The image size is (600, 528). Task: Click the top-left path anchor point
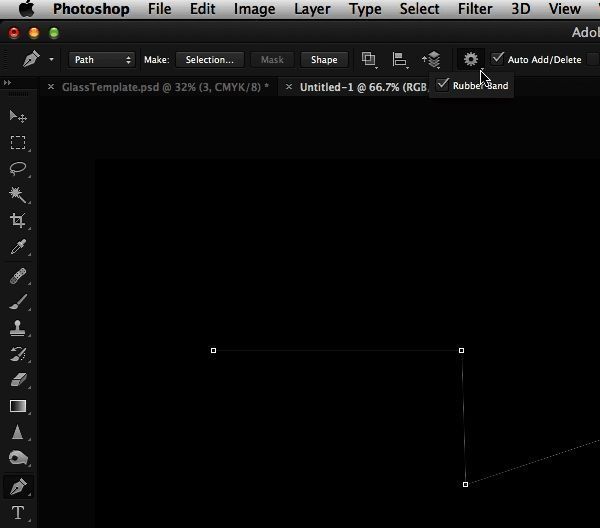point(214,350)
